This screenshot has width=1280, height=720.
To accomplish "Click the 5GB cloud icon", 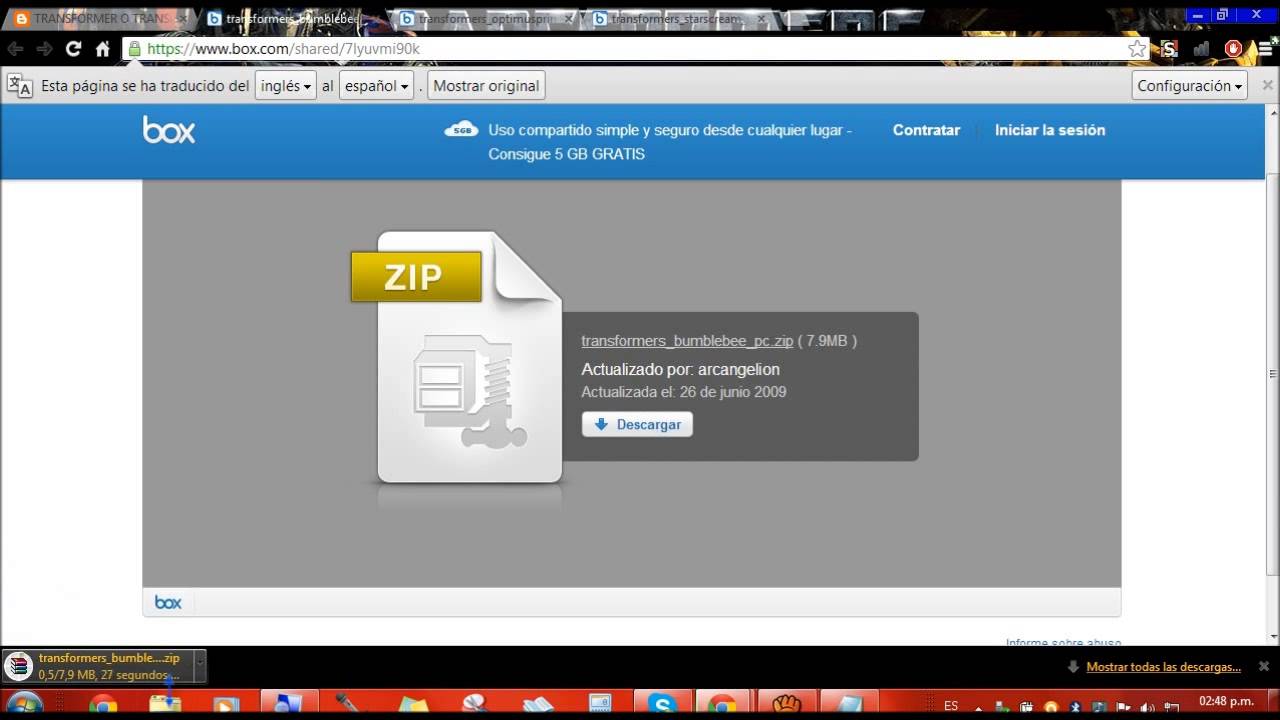I will 461,130.
